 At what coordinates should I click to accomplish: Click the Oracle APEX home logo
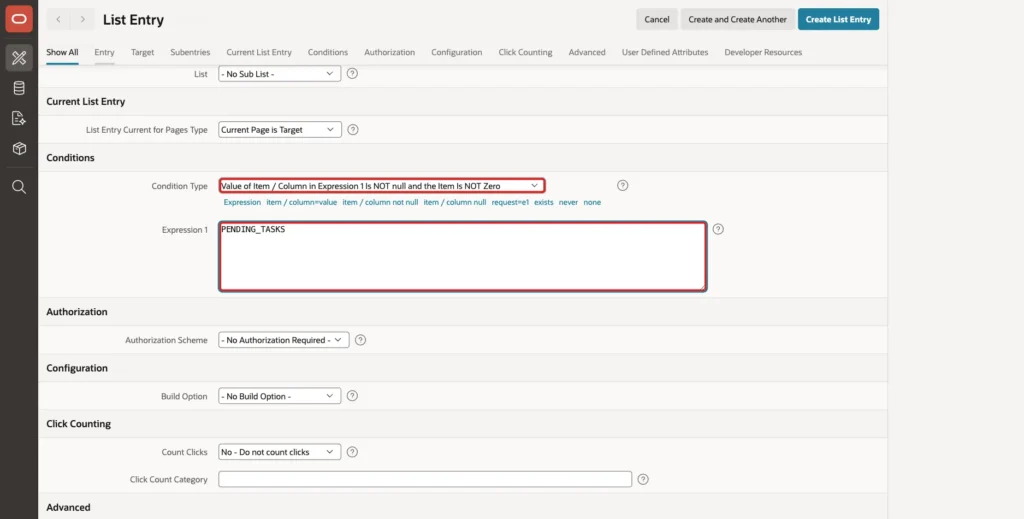pyautogui.click(x=19, y=19)
